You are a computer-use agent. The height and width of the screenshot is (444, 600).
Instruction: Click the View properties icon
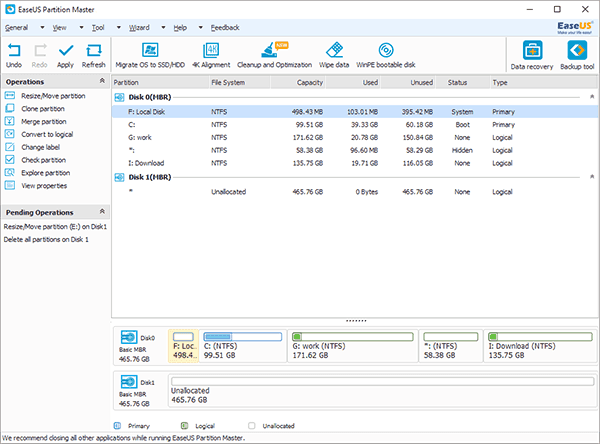pyautogui.click(x=10, y=185)
